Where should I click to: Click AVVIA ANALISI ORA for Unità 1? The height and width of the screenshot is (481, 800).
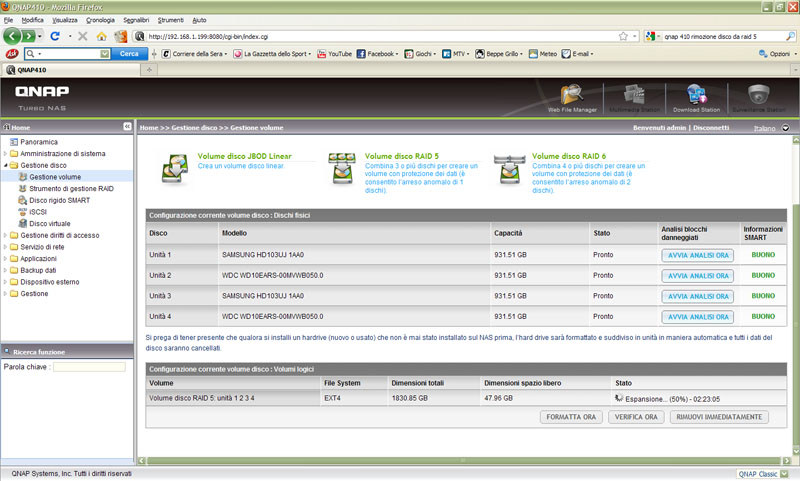[x=696, y=256]
